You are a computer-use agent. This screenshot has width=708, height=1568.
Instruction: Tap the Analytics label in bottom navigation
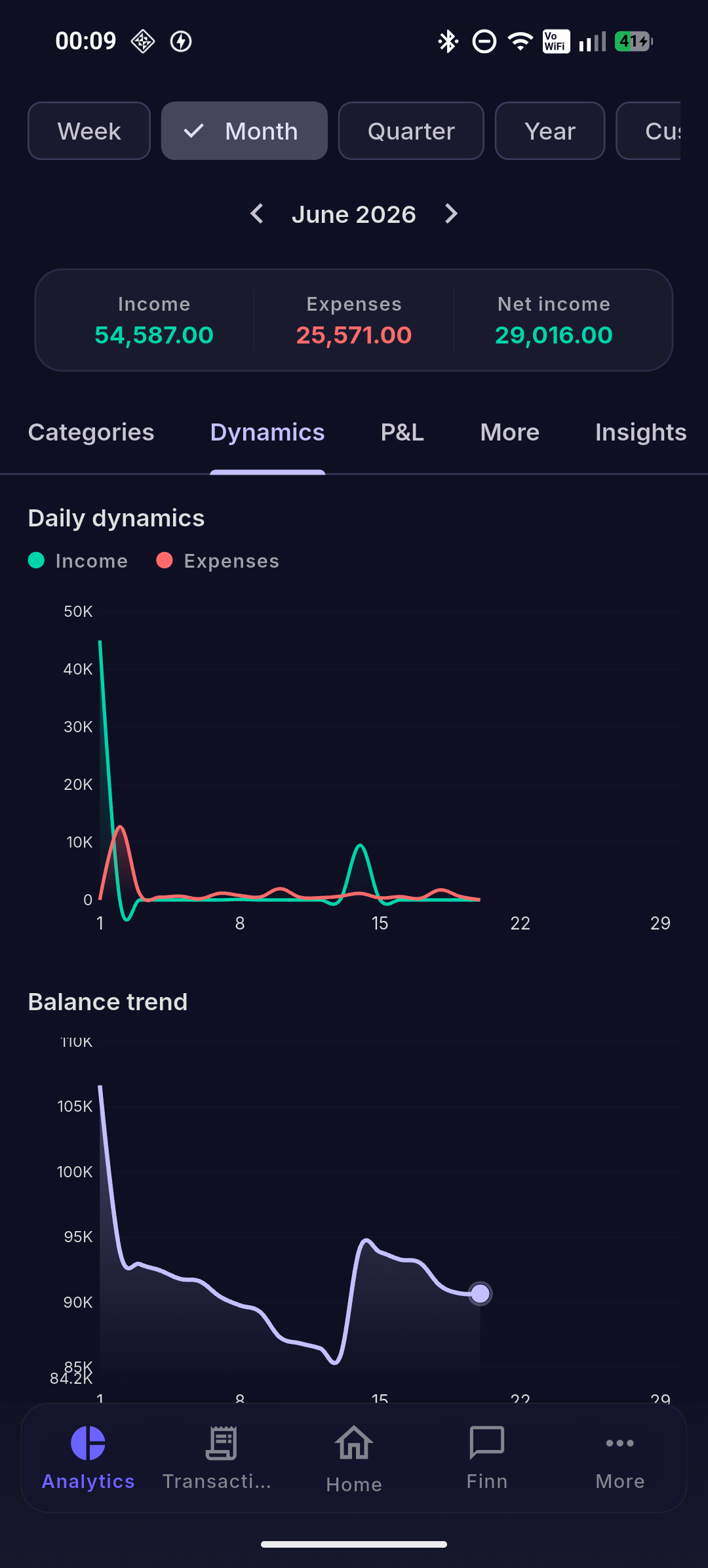point(88,1481)
